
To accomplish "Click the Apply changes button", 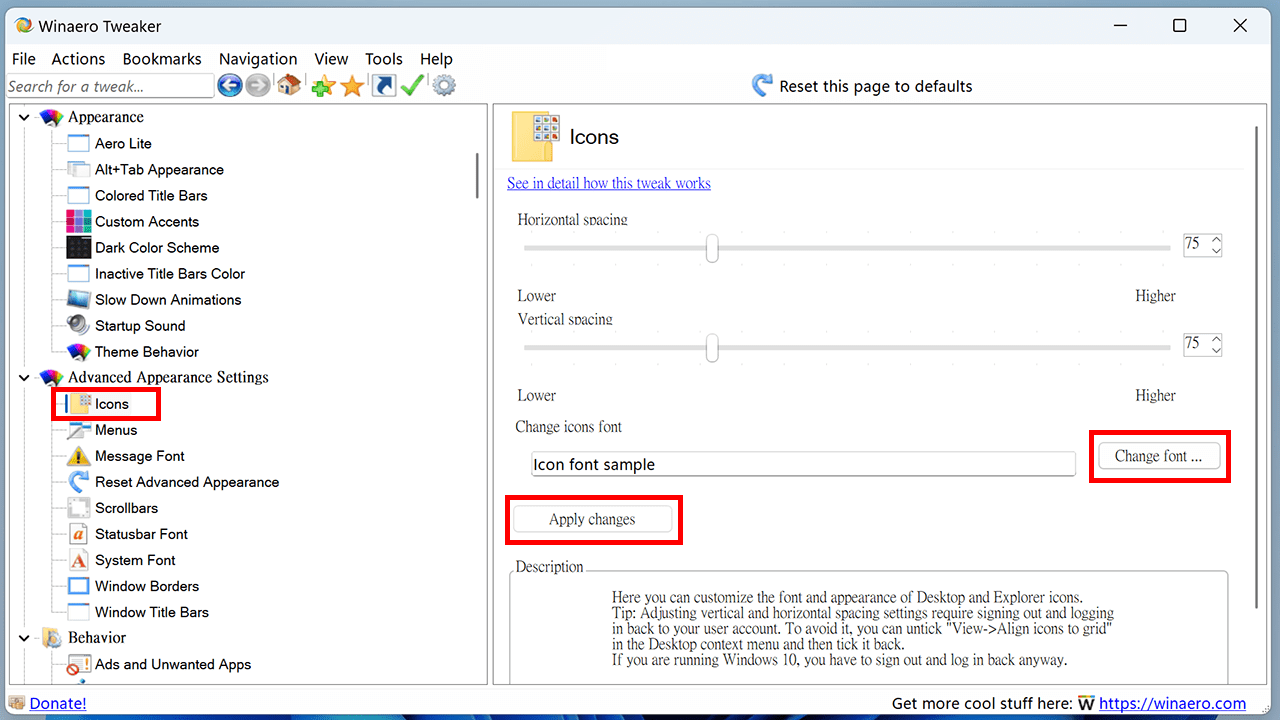I will click(592, 519).
